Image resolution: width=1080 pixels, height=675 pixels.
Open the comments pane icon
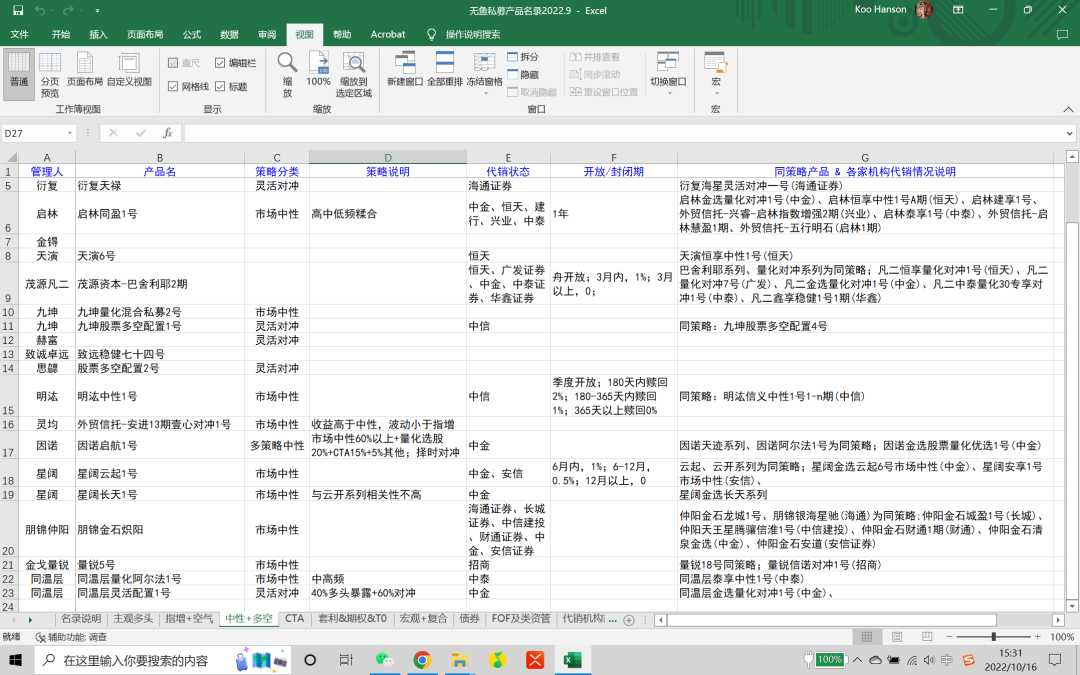[1062, 34]
